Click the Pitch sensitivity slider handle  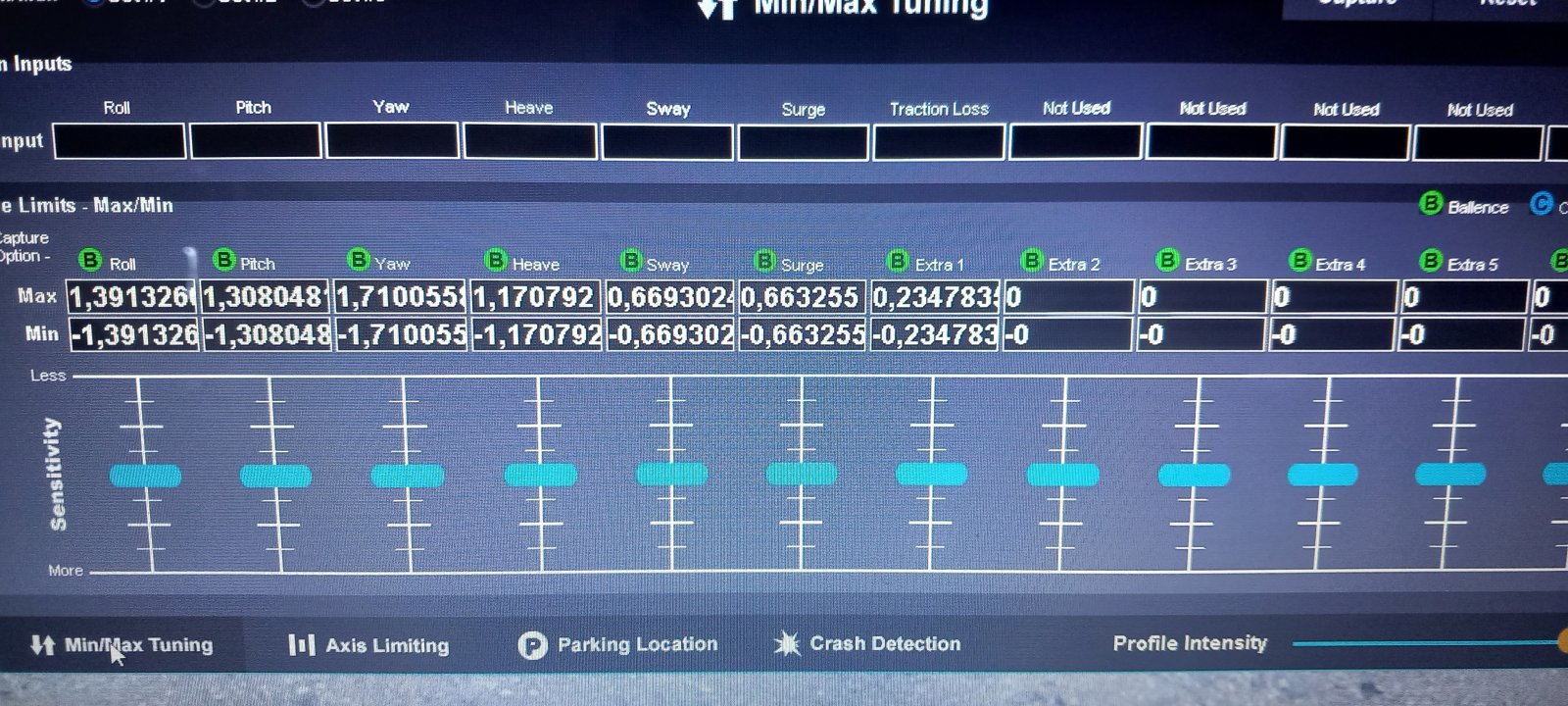(275, 477)
